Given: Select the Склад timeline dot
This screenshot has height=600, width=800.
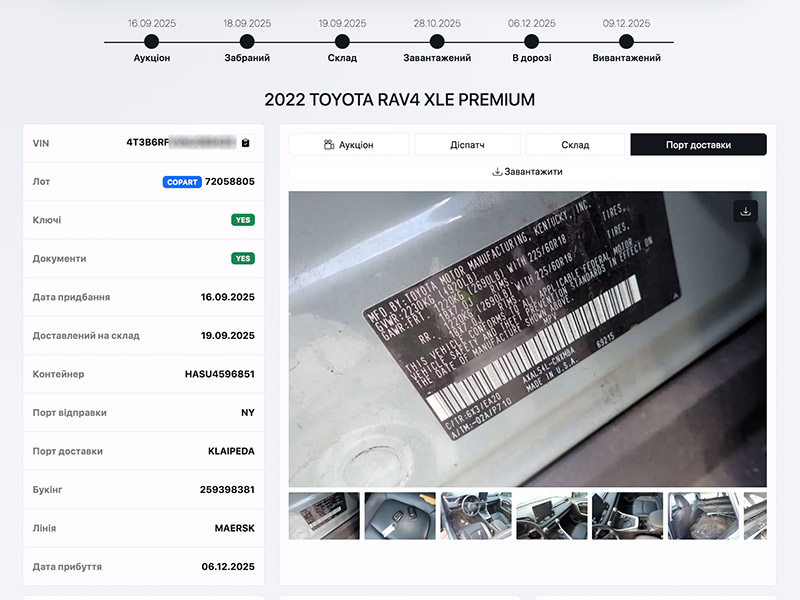Looking at the screenshot, I should (342, 42).
